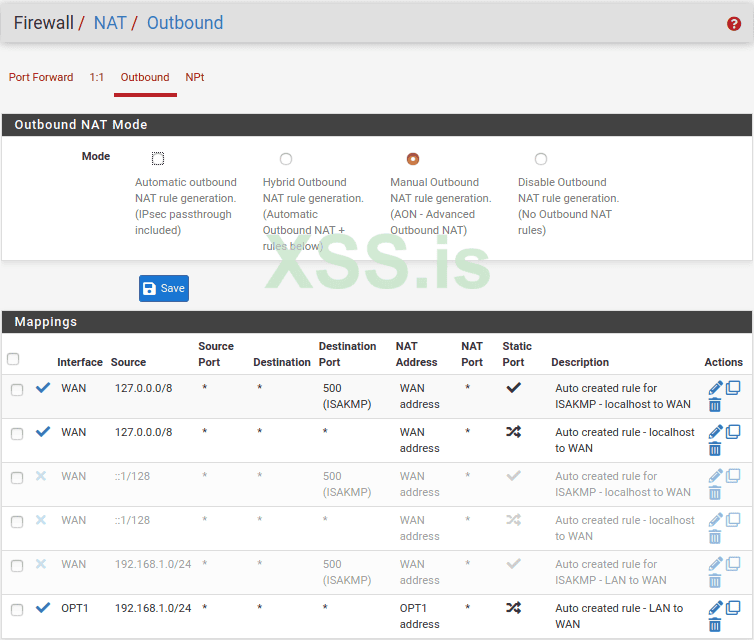754x640 pixels.
Task: Click the Automatic outbound NAT rule generation label
Action: [x=186, y=206]
